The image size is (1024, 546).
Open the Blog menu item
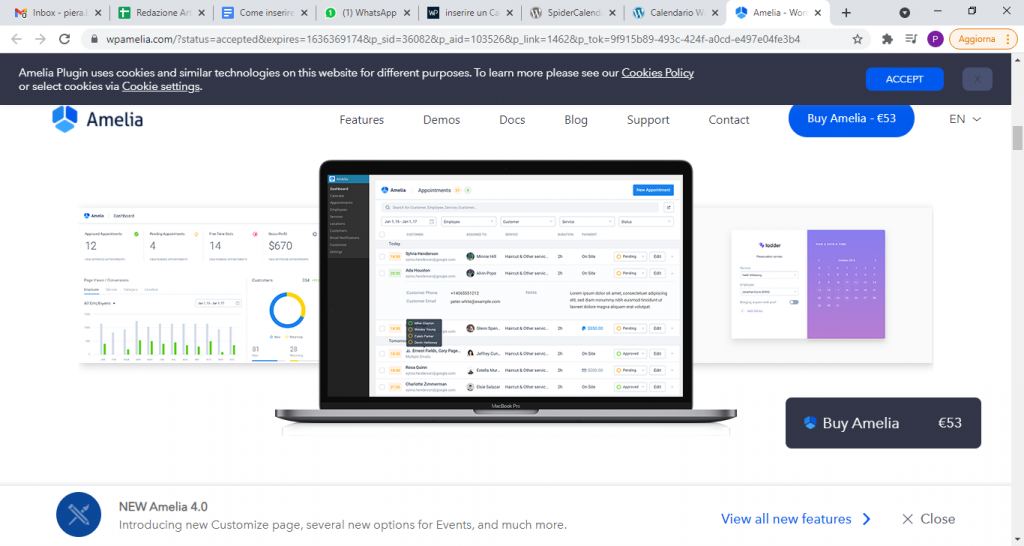click(576, 120)
